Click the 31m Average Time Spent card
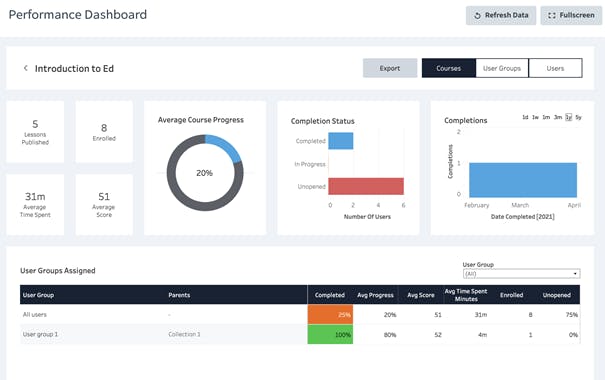The width and height of the screenshot is (605, 380). [35, 205]
